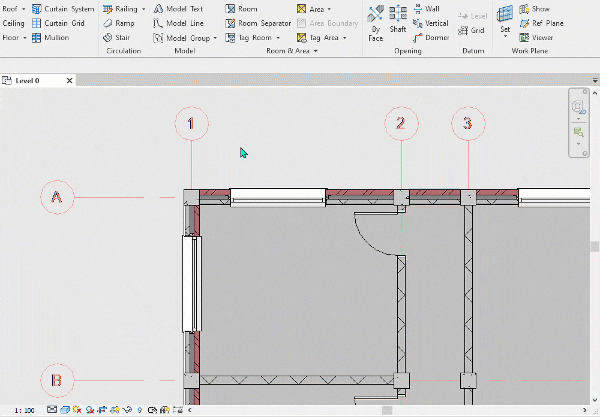
Task: Expand the Floor dropdown arrow
Action: (25, 37)
